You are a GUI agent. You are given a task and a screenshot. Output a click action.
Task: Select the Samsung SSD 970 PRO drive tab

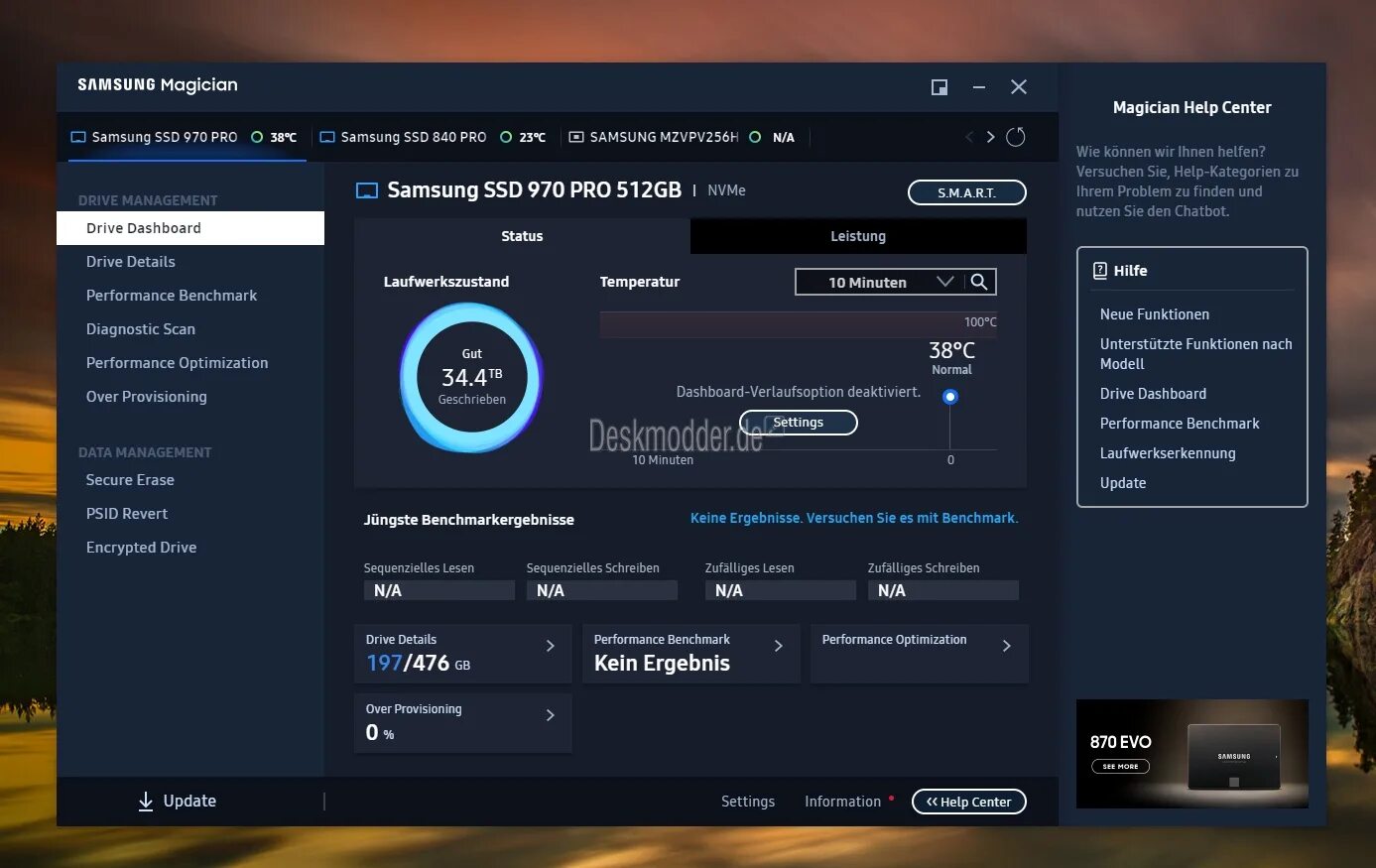click(x=185, y=137)
